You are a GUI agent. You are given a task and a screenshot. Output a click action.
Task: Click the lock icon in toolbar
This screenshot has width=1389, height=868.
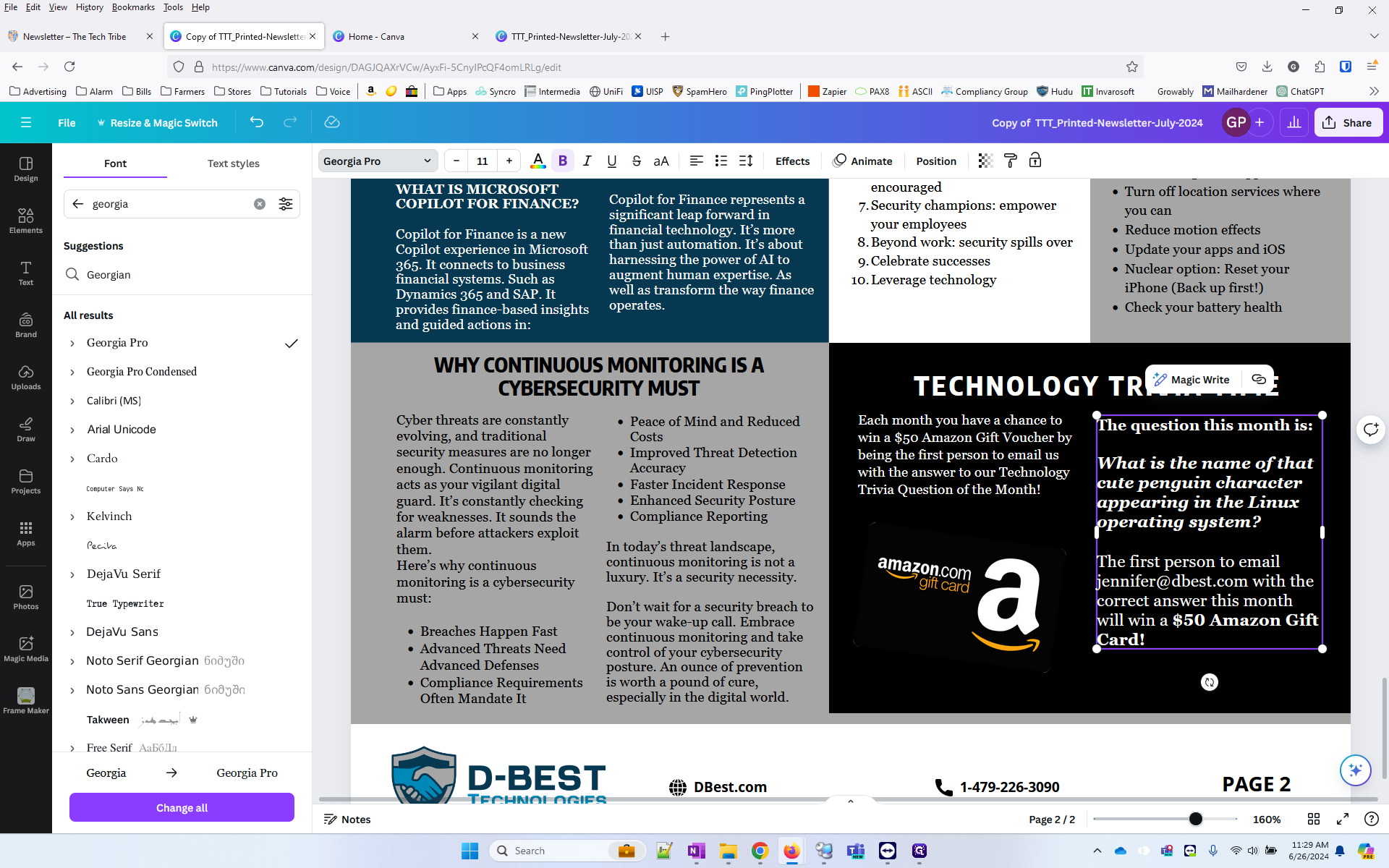coord(1035,161)
